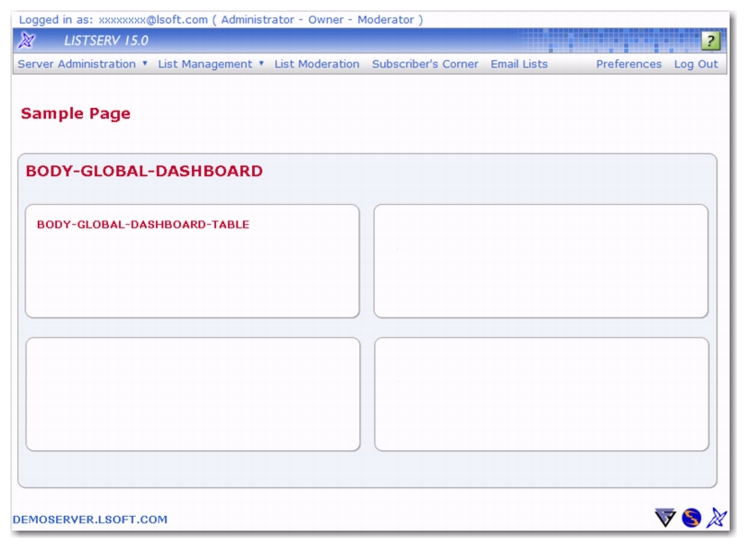Click the DEMOSERVER.LSOFT.COM link

[x=90, y=519]
